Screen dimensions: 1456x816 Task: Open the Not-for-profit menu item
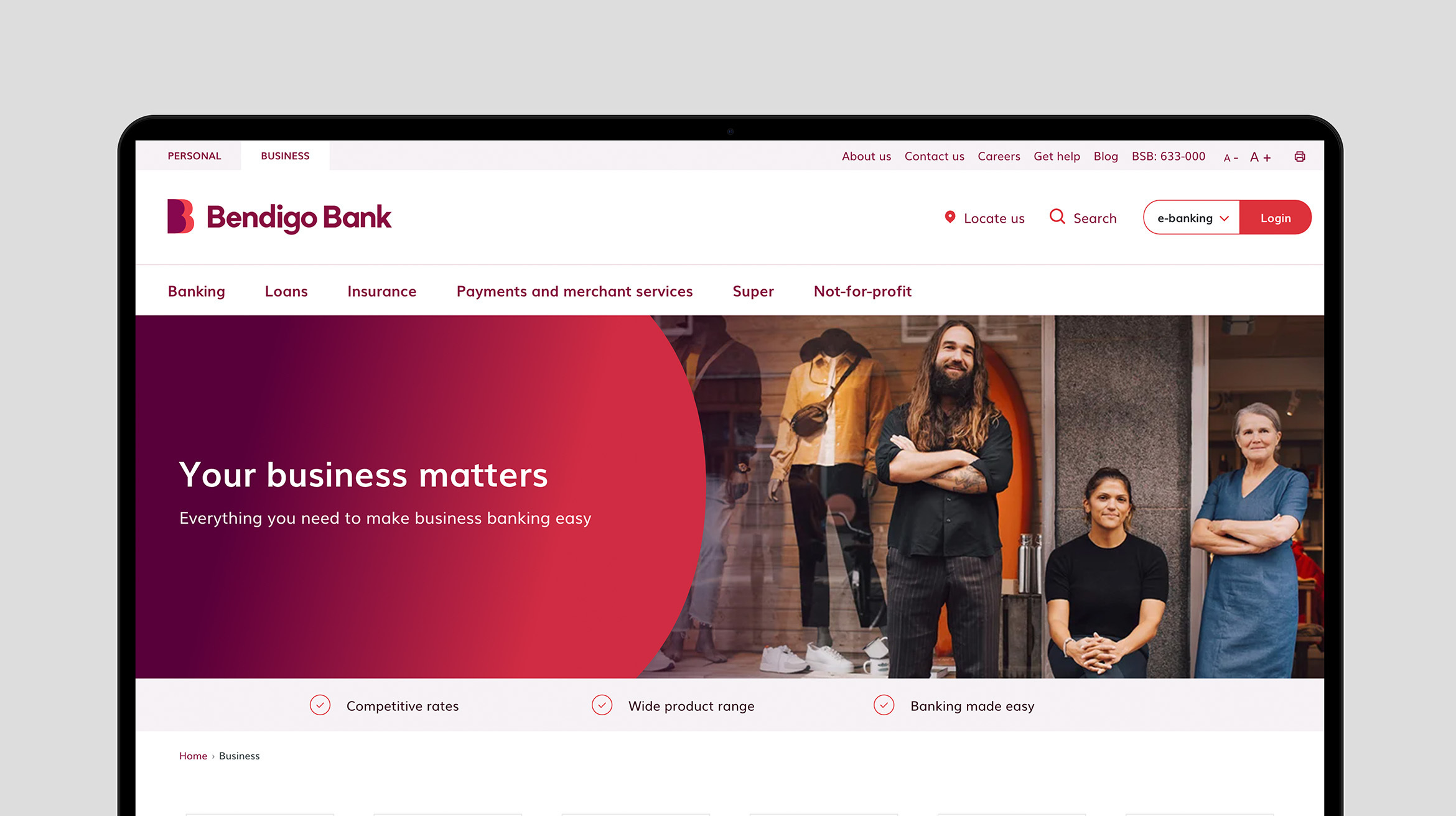pos(862,291)
